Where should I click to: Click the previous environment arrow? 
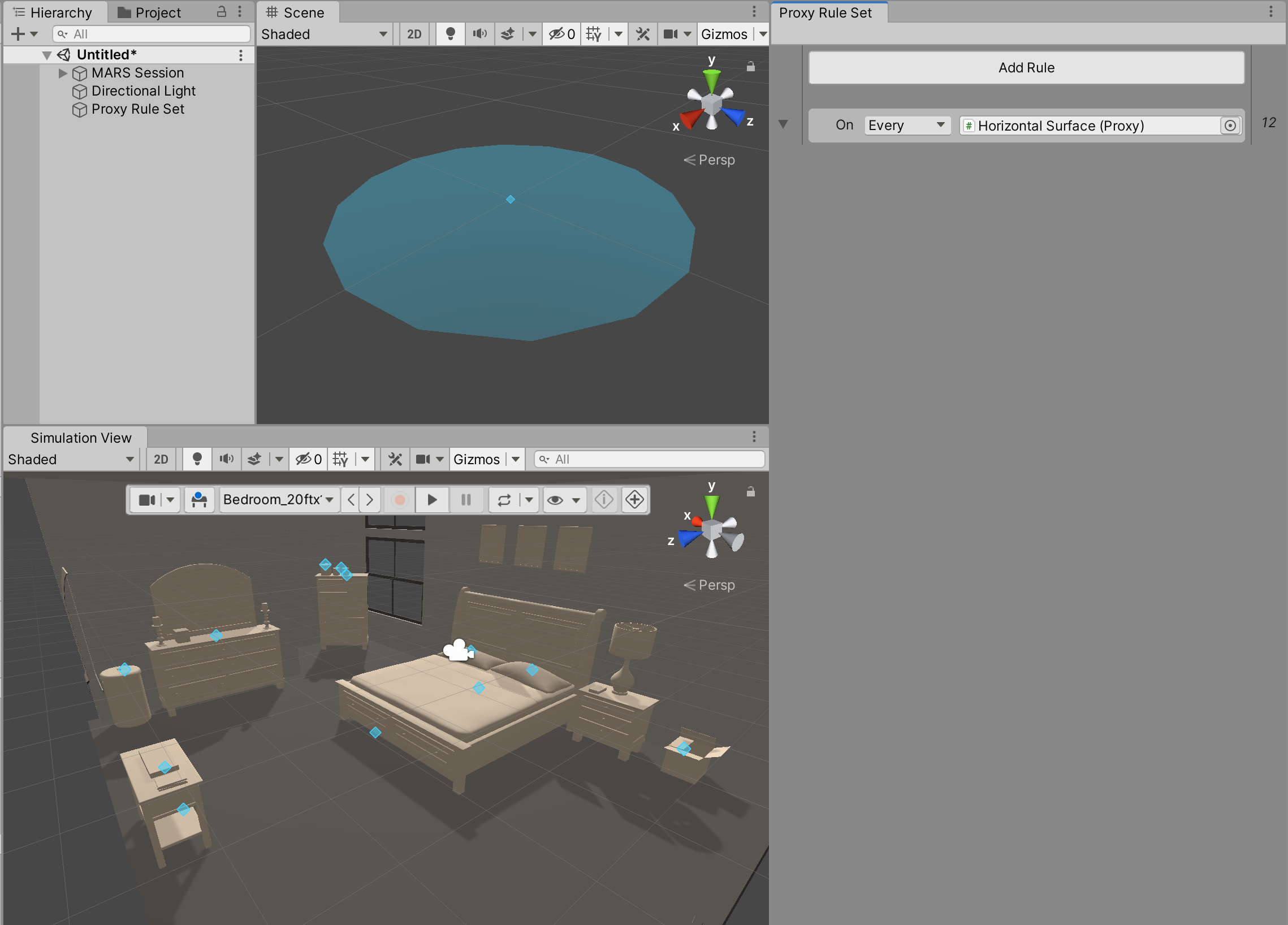click(x=351, y=500)
